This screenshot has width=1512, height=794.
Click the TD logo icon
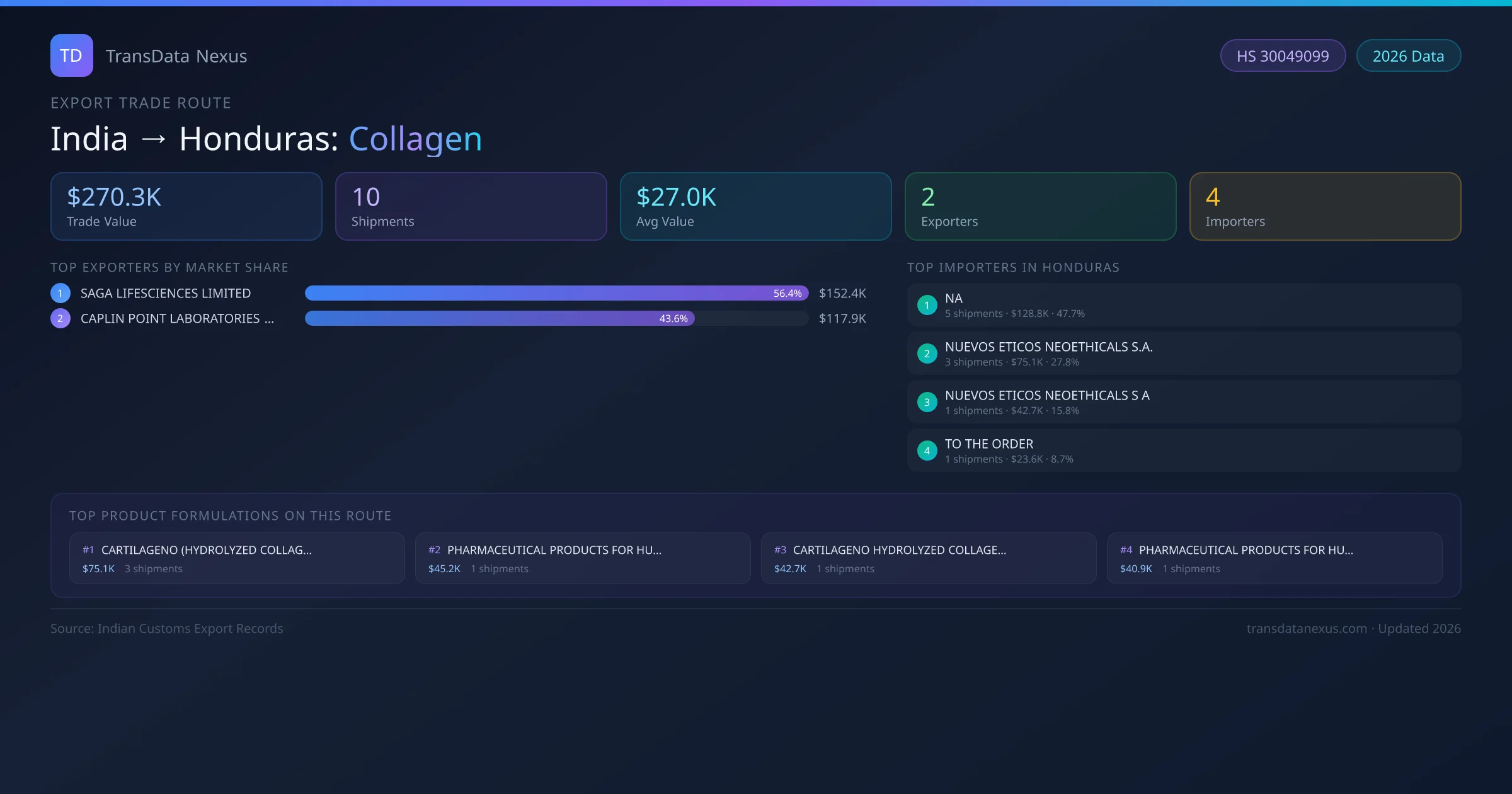pyautogui.click(x=71, y=55)
